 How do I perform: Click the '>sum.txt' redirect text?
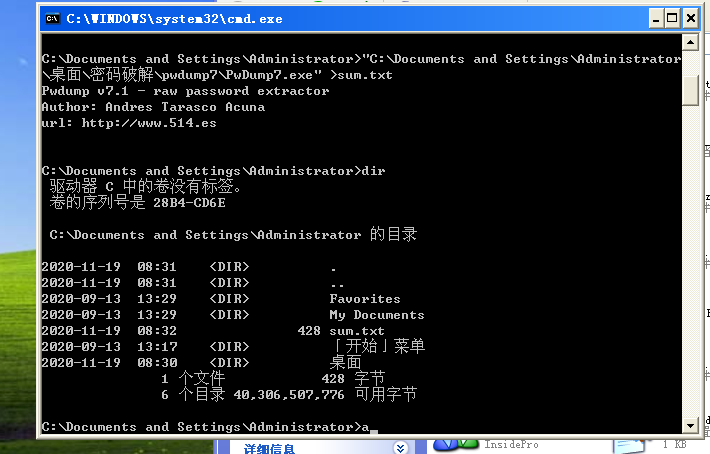(x=361, y=75)
